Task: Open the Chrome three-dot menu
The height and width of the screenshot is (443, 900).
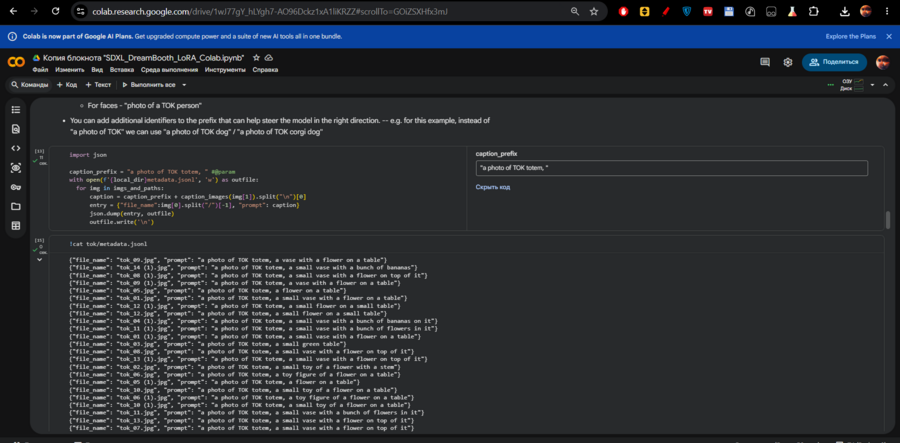Action: pos(887,11)
